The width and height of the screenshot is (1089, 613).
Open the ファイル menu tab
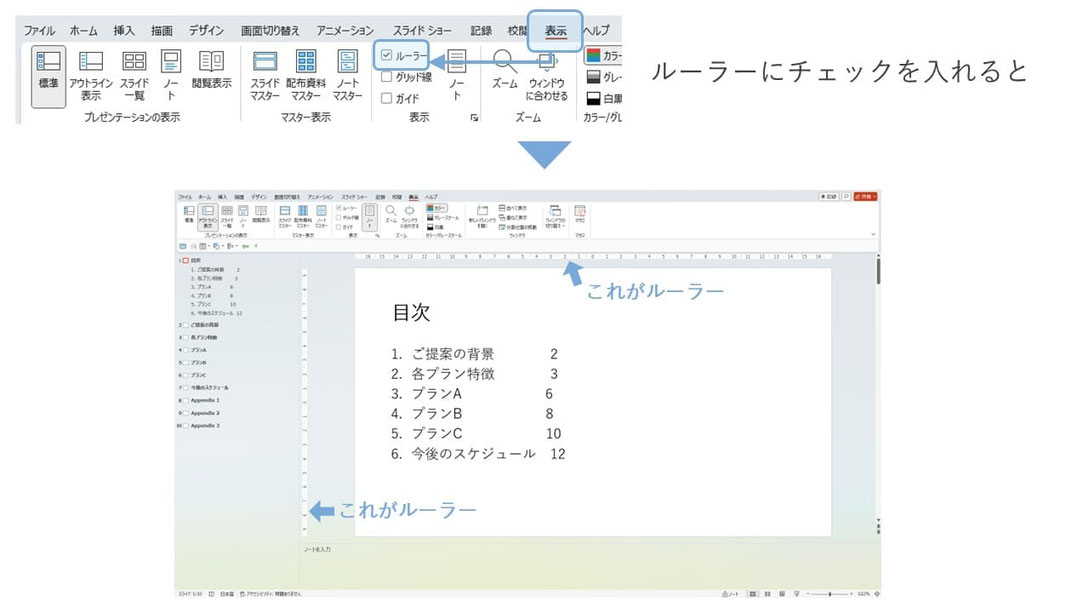point(39,31)
